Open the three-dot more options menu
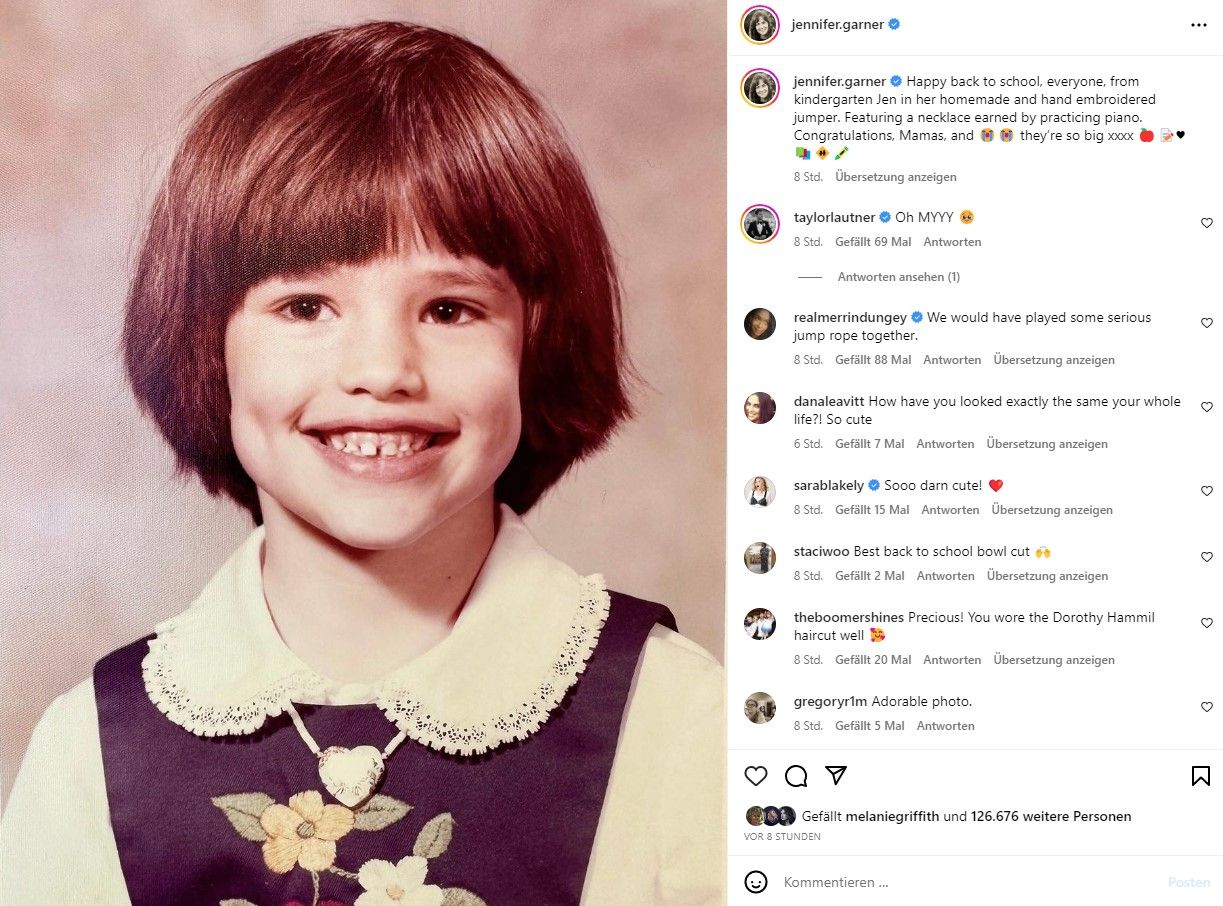1223x906 pixels. [1199, 25]
